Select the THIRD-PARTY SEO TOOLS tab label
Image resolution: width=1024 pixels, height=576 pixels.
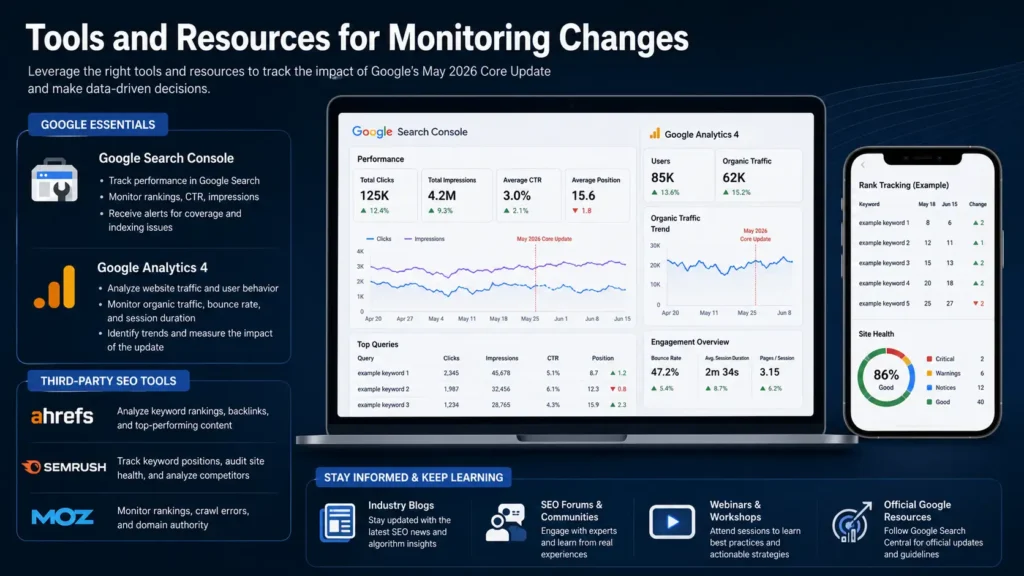click(x=108, y=381)
